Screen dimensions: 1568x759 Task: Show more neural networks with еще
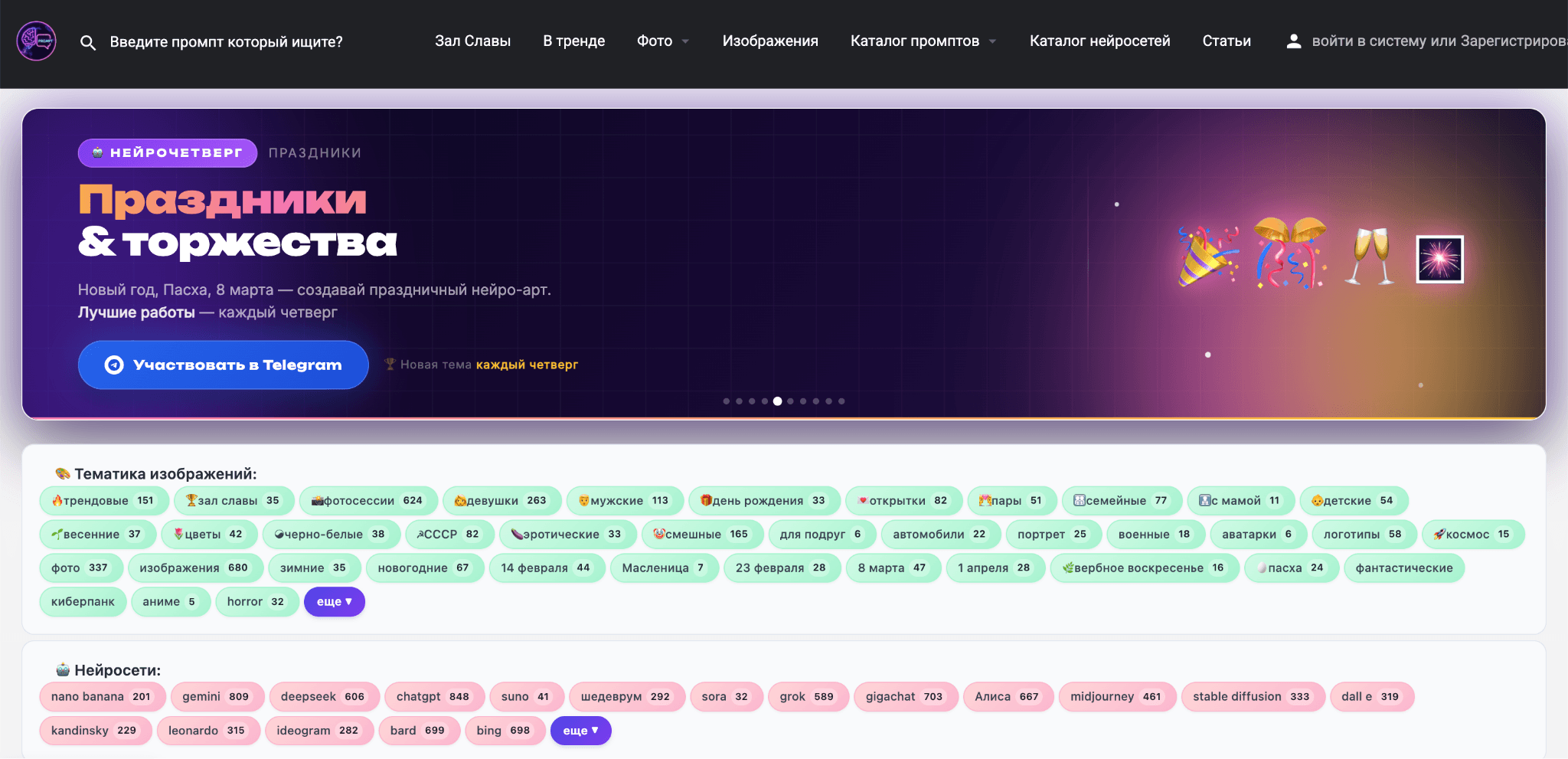[580, 731]
